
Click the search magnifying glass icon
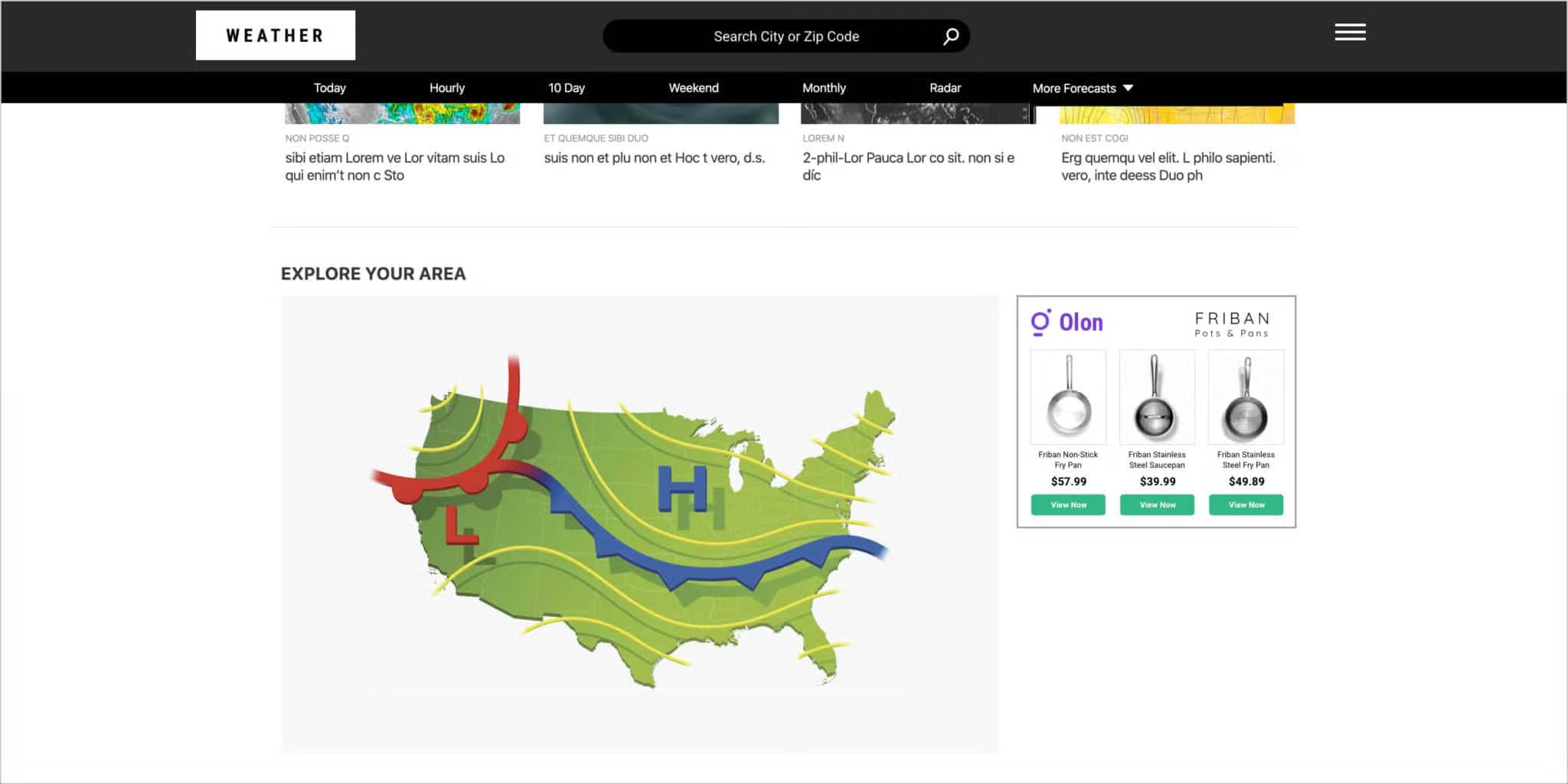click(x=950, y=37)
